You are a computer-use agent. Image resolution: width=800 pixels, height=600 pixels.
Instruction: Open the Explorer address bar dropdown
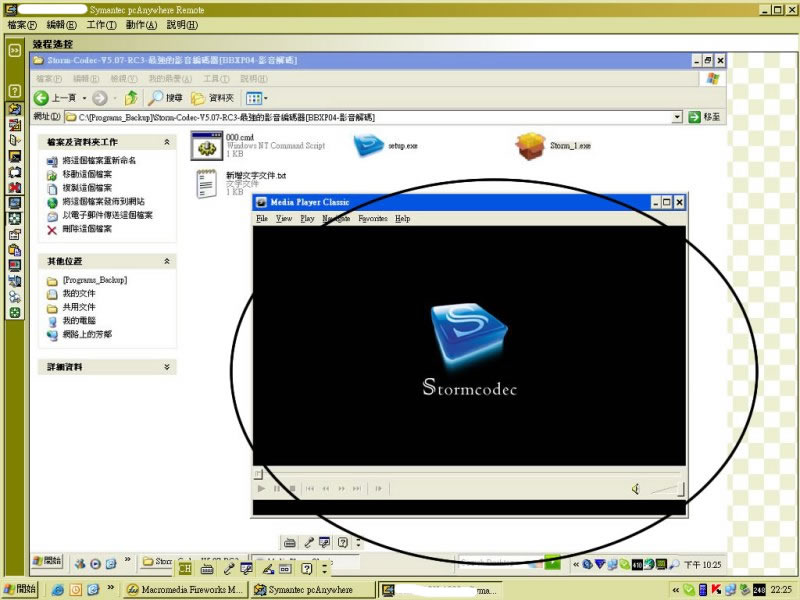click(677, 117)
